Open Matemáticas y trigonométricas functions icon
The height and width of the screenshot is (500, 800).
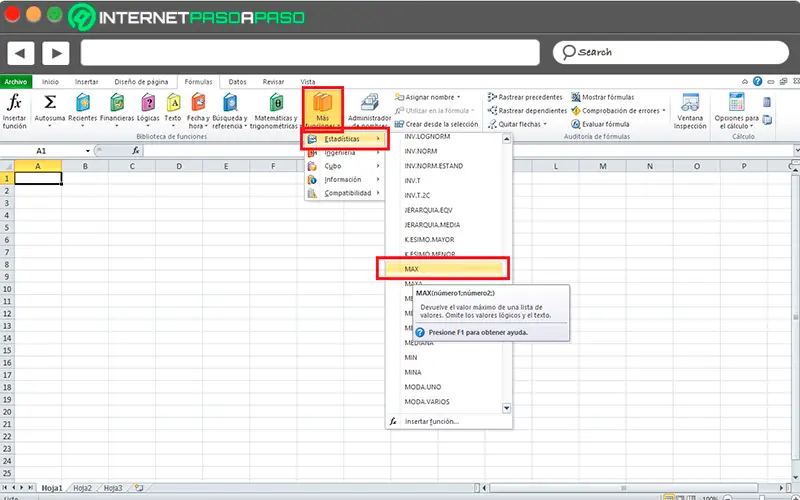click(276, 103)
